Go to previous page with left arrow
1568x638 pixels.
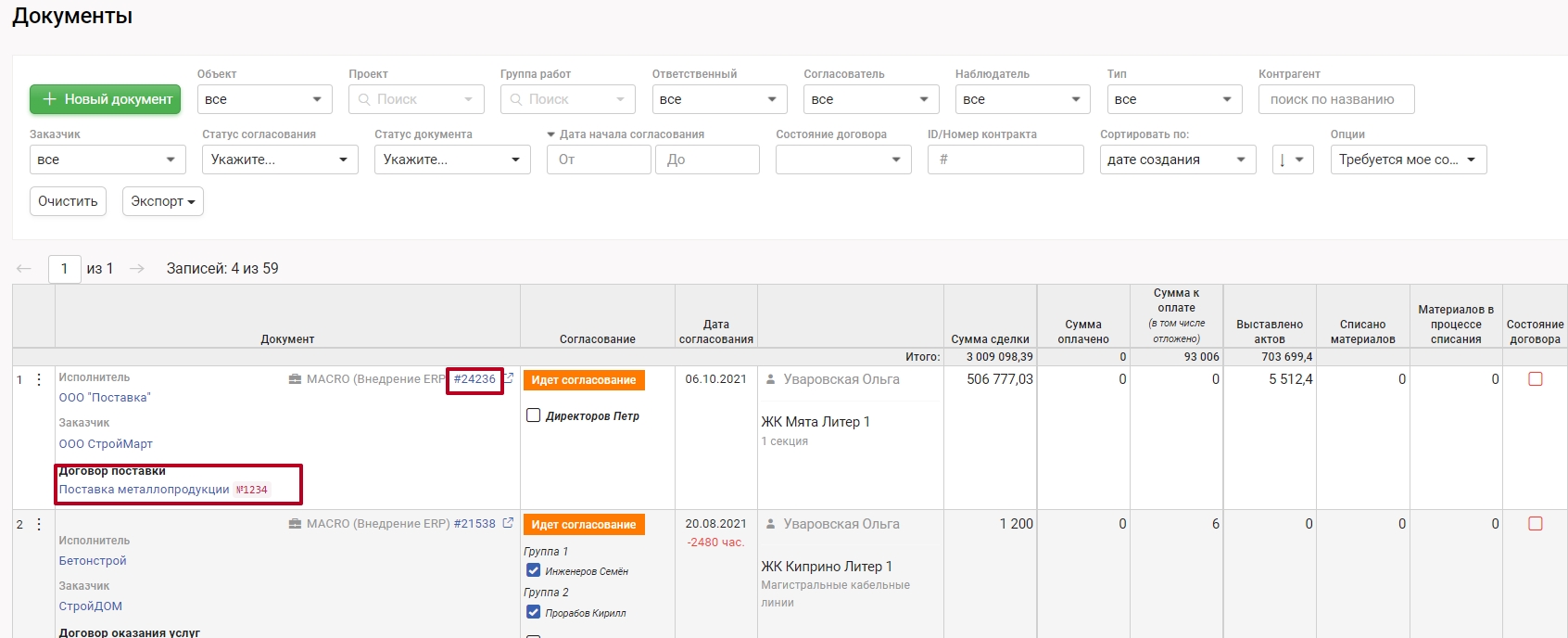point(24,269)
